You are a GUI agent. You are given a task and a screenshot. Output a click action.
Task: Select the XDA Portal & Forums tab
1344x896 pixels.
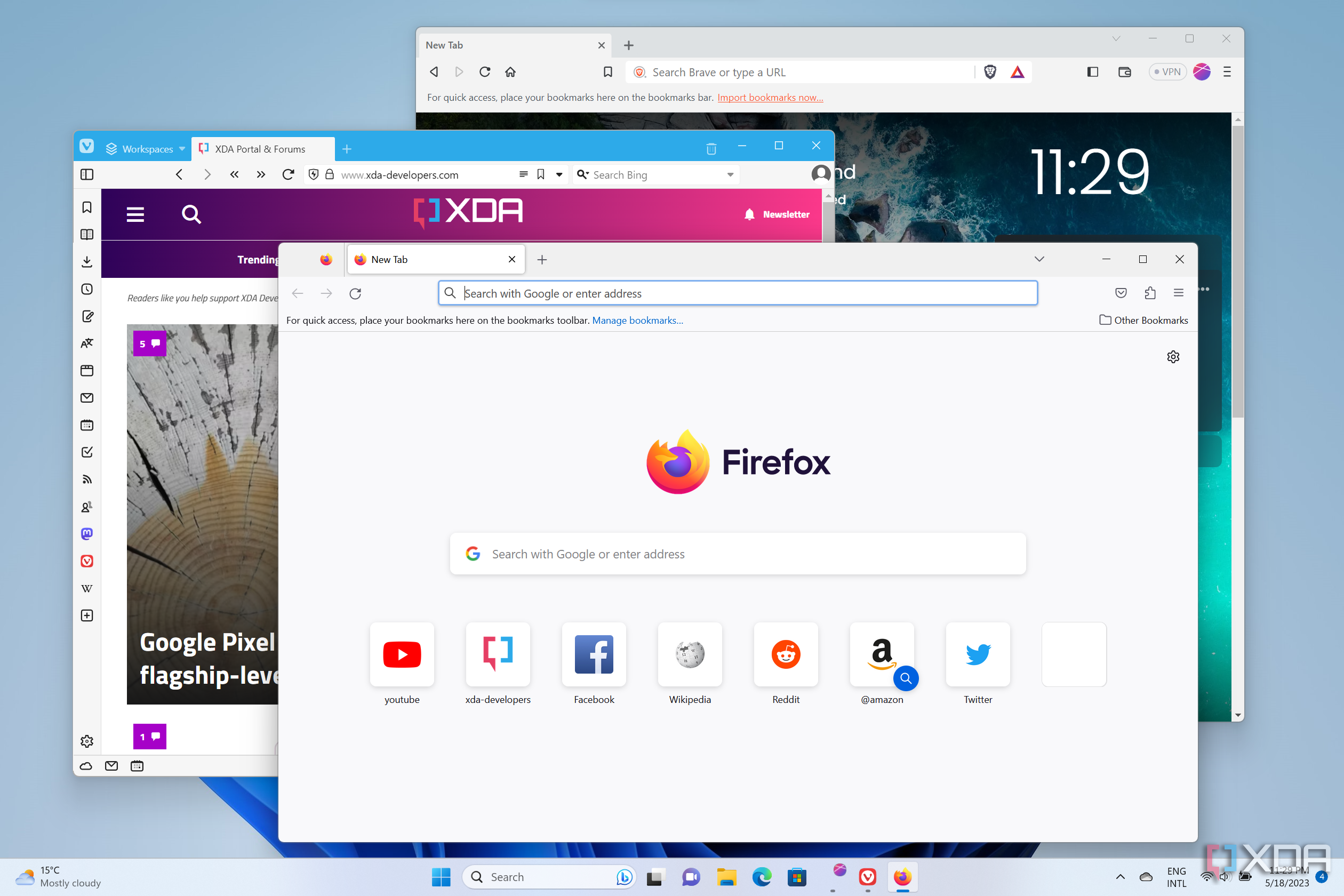258,148
